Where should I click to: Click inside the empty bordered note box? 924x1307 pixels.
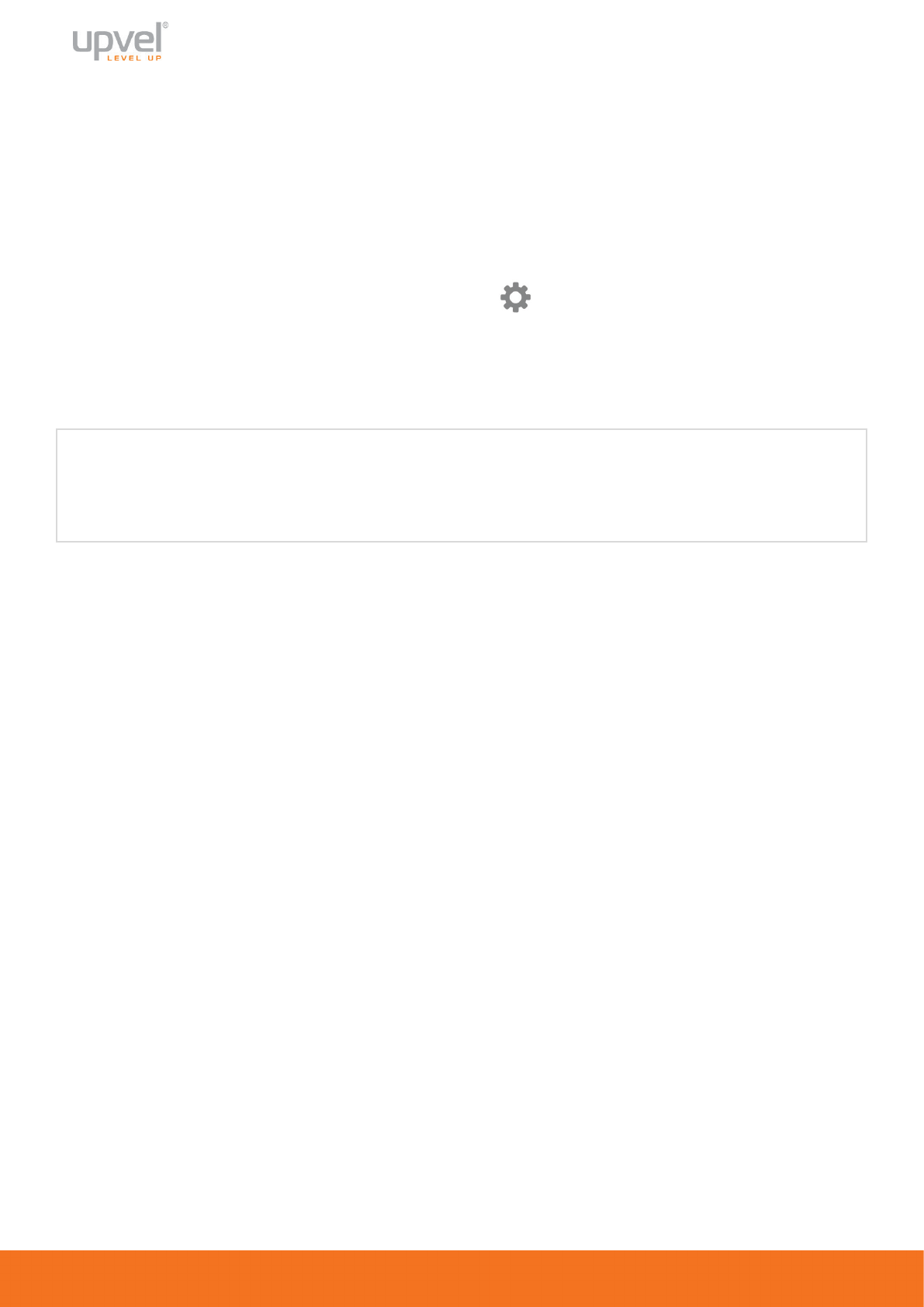[462, 485]
